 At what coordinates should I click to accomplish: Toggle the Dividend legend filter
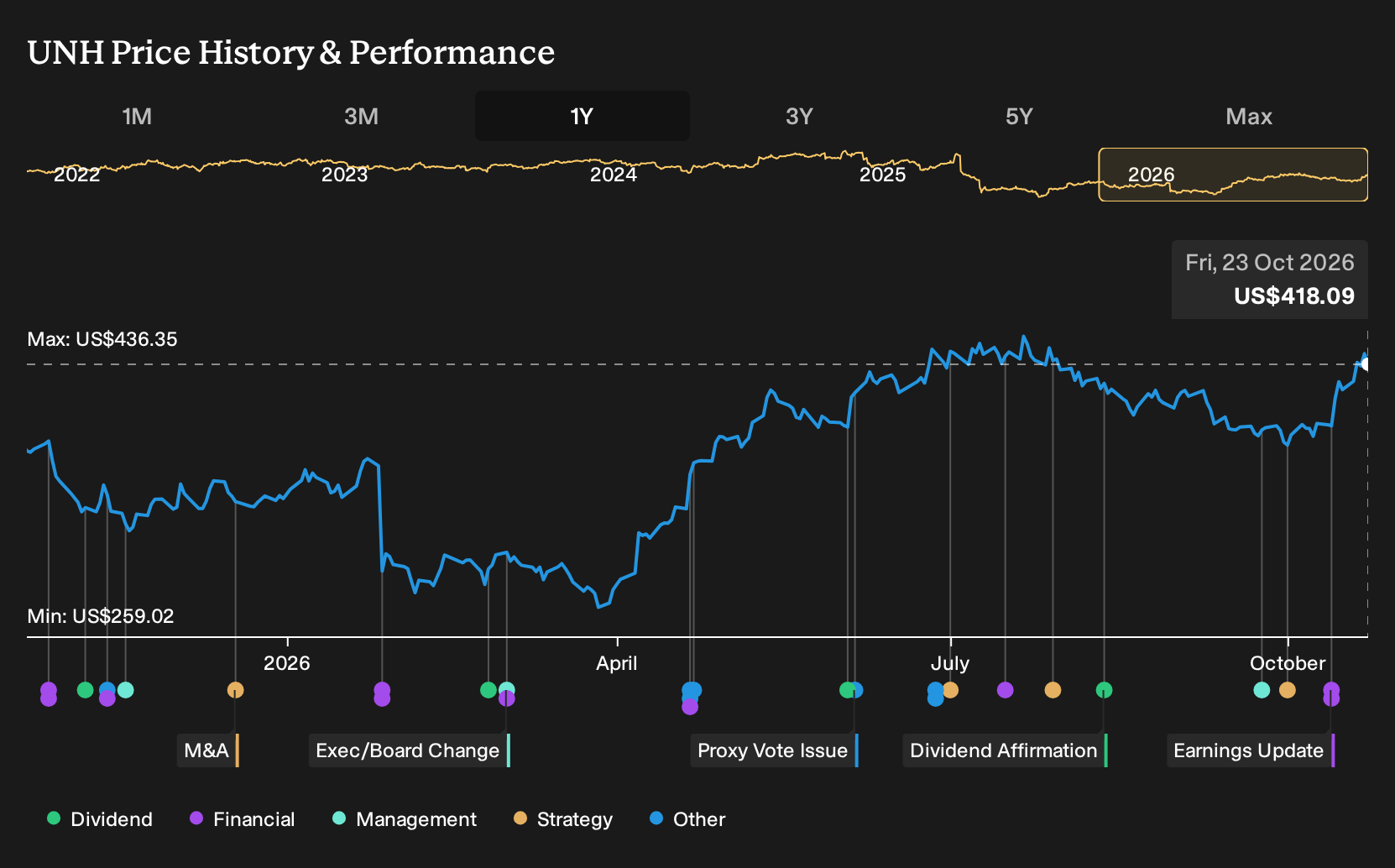pyautogui.click(x=100, y=819)
